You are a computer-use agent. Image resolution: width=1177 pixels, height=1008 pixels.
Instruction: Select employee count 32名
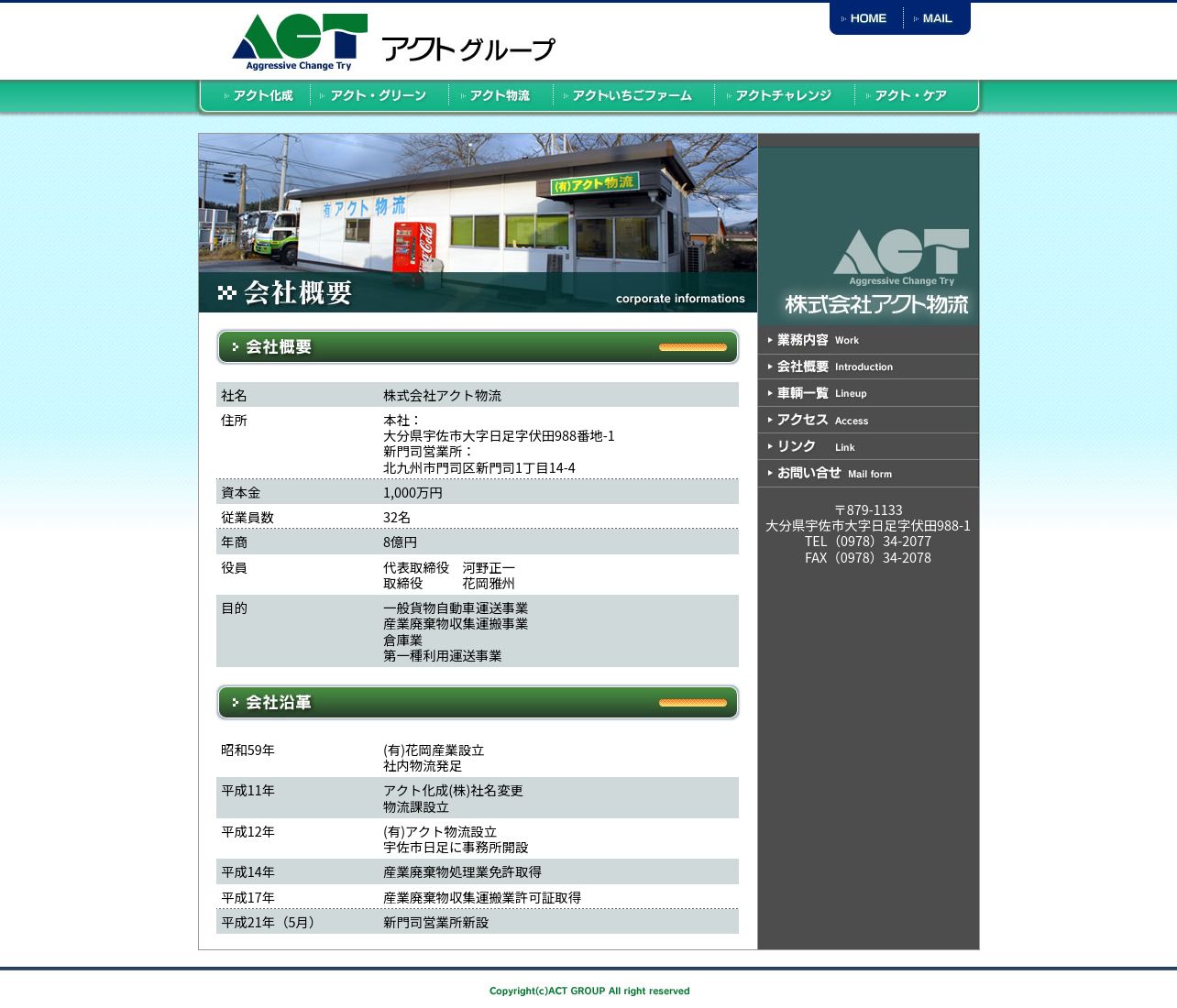[397, 518]
